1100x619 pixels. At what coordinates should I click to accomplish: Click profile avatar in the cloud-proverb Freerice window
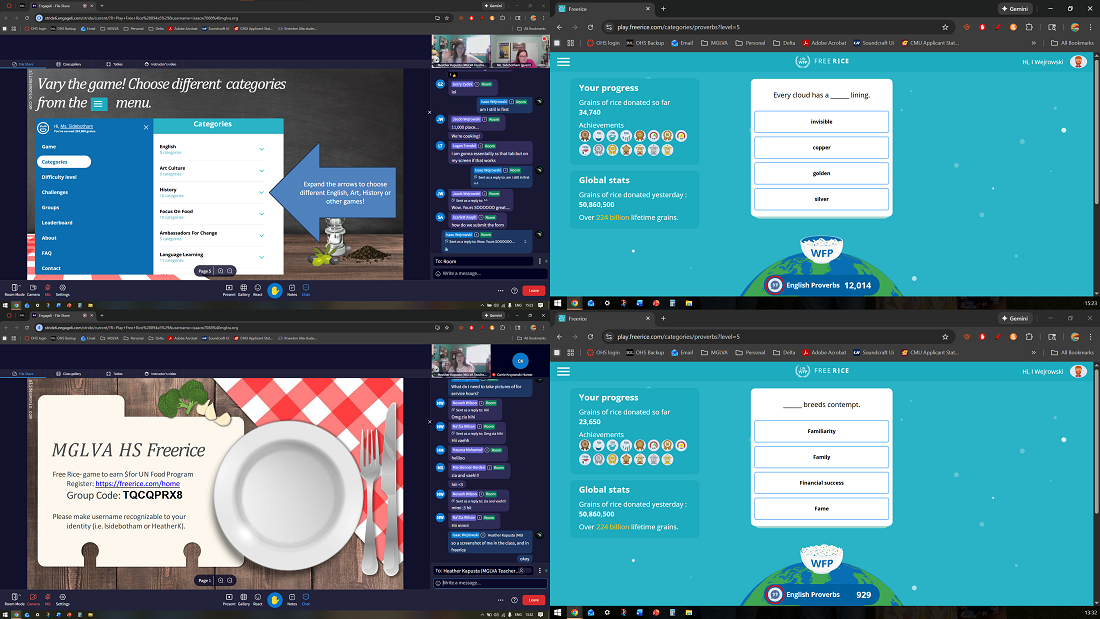tap(1078, 62)
